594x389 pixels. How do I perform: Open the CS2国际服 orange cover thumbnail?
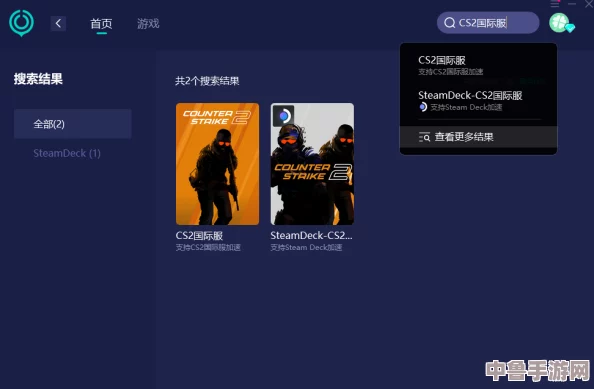[217, 164]
